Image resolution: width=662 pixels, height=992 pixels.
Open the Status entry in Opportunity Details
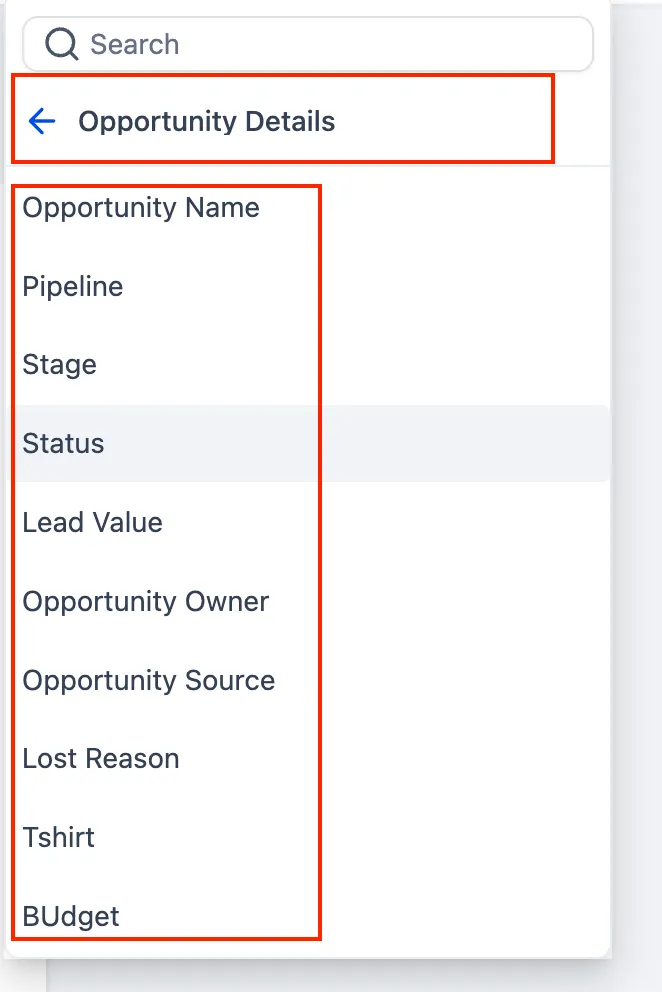coord(308,443)
